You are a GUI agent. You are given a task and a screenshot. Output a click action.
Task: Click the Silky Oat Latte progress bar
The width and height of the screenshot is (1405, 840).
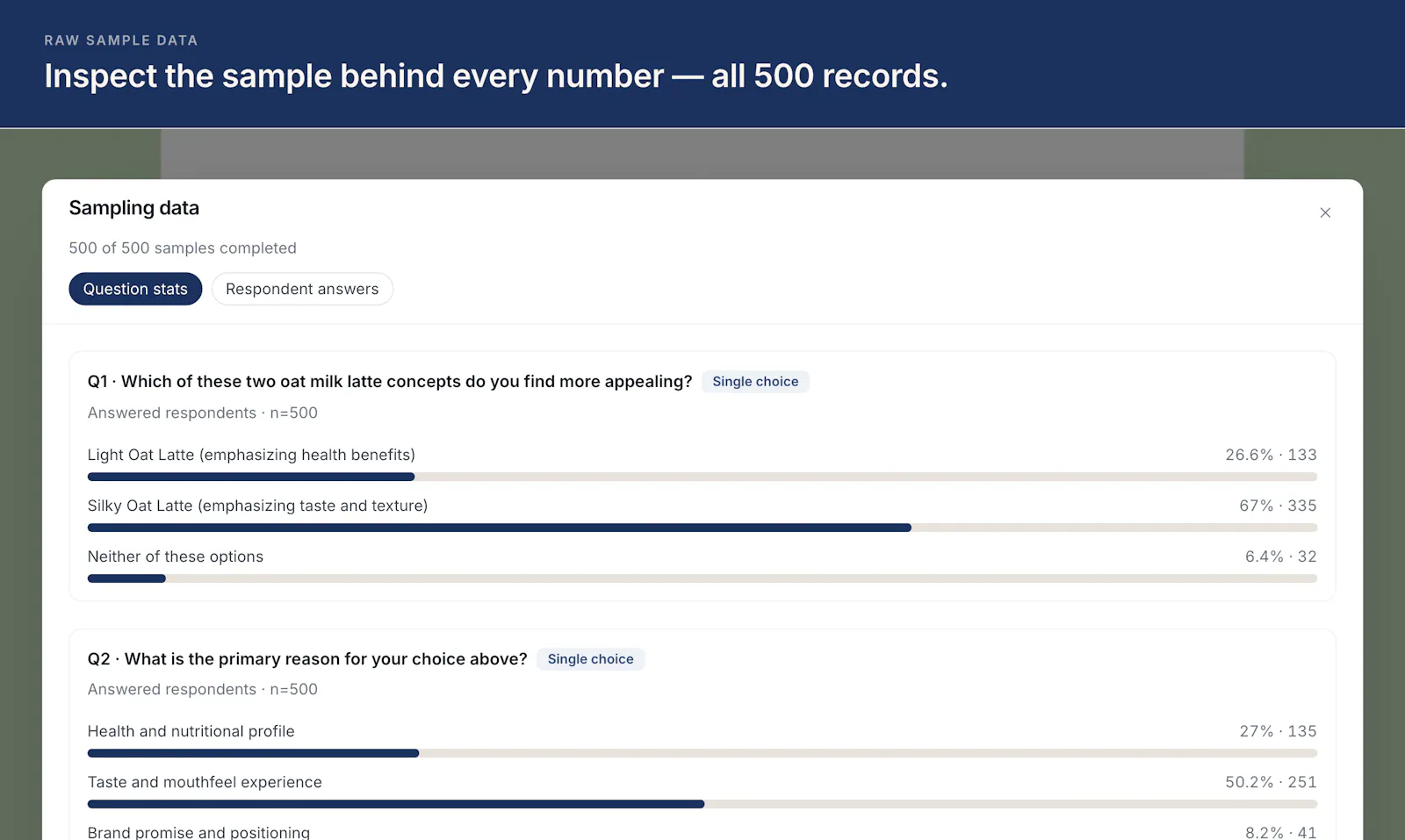tap(702, 528)
